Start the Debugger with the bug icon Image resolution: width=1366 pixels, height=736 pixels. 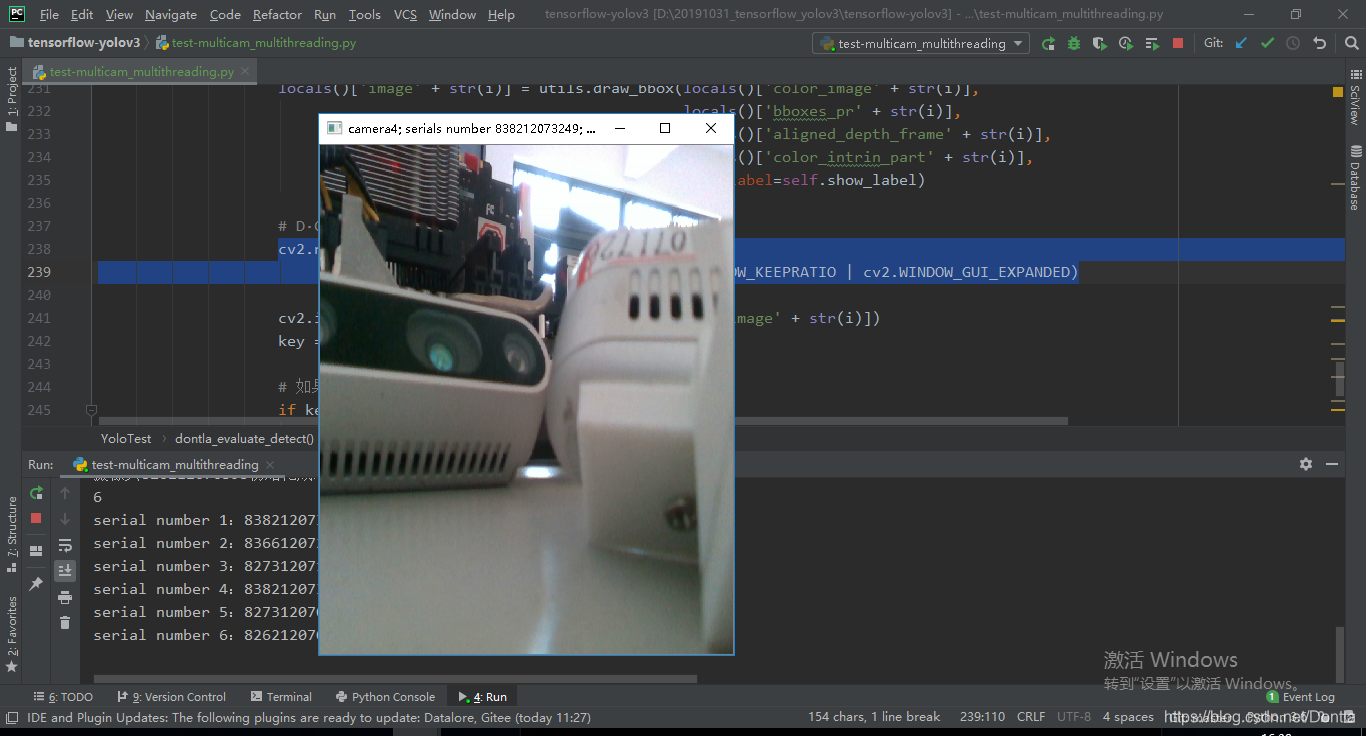click(x=1074, y=42)
